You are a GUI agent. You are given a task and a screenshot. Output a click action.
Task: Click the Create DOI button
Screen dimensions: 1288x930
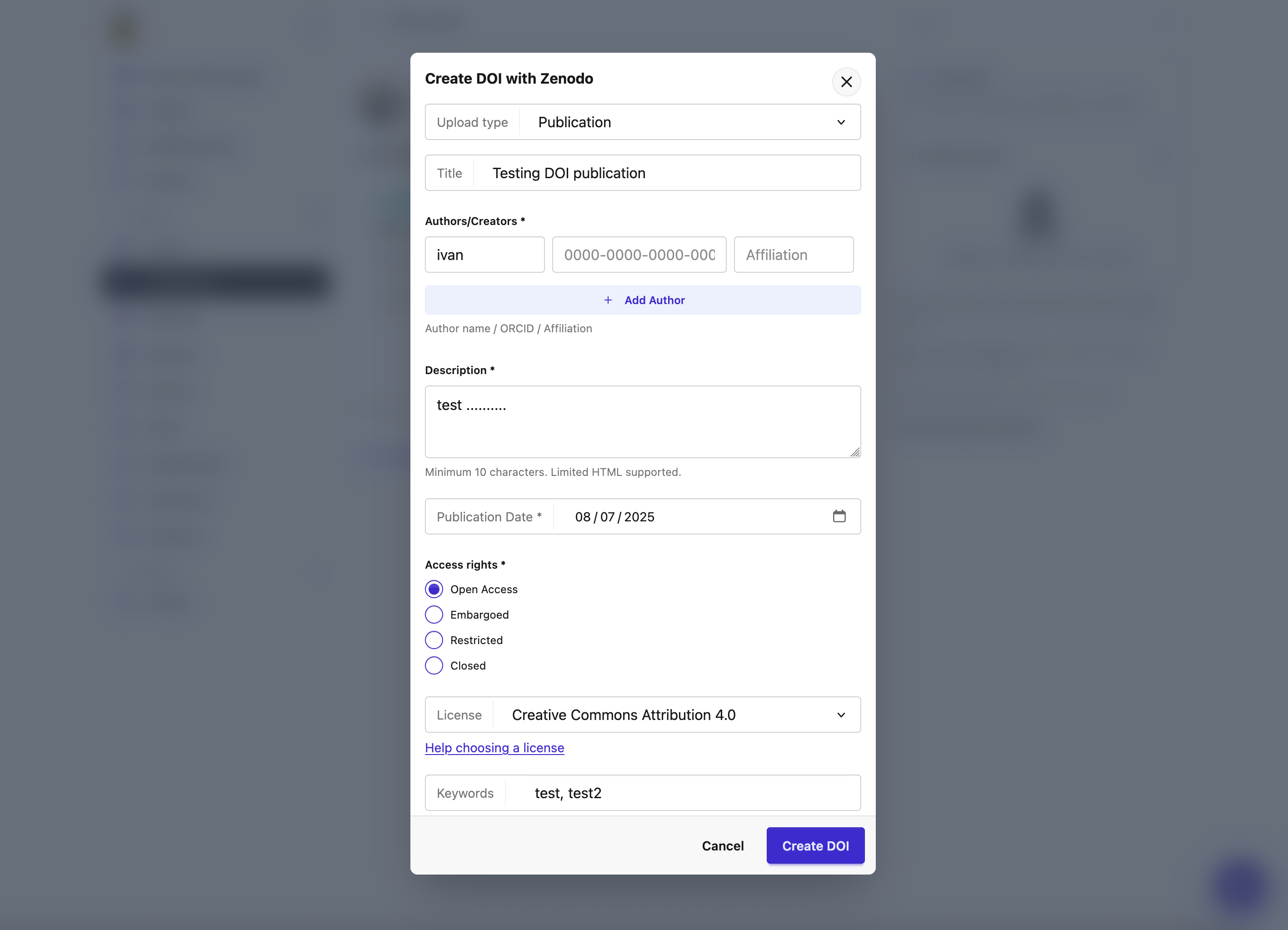(x=815, y=845)
